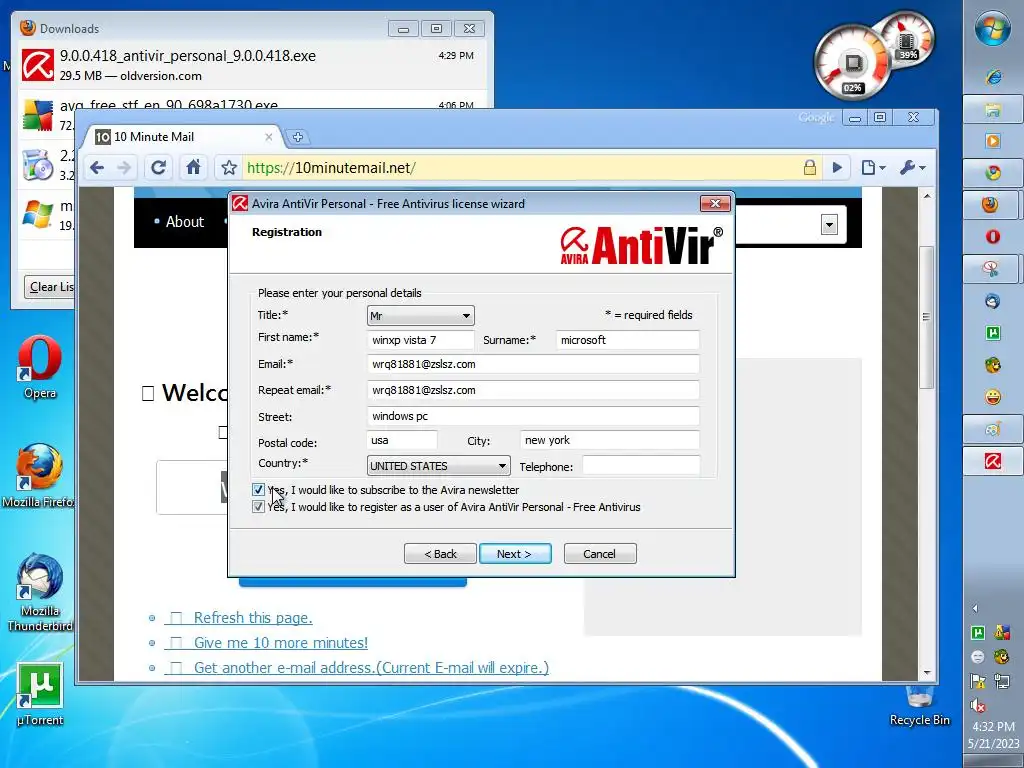The height and width of the screenshot is (768, 1024).
Task: Go back with the Back button
Action: click(440, 554)
